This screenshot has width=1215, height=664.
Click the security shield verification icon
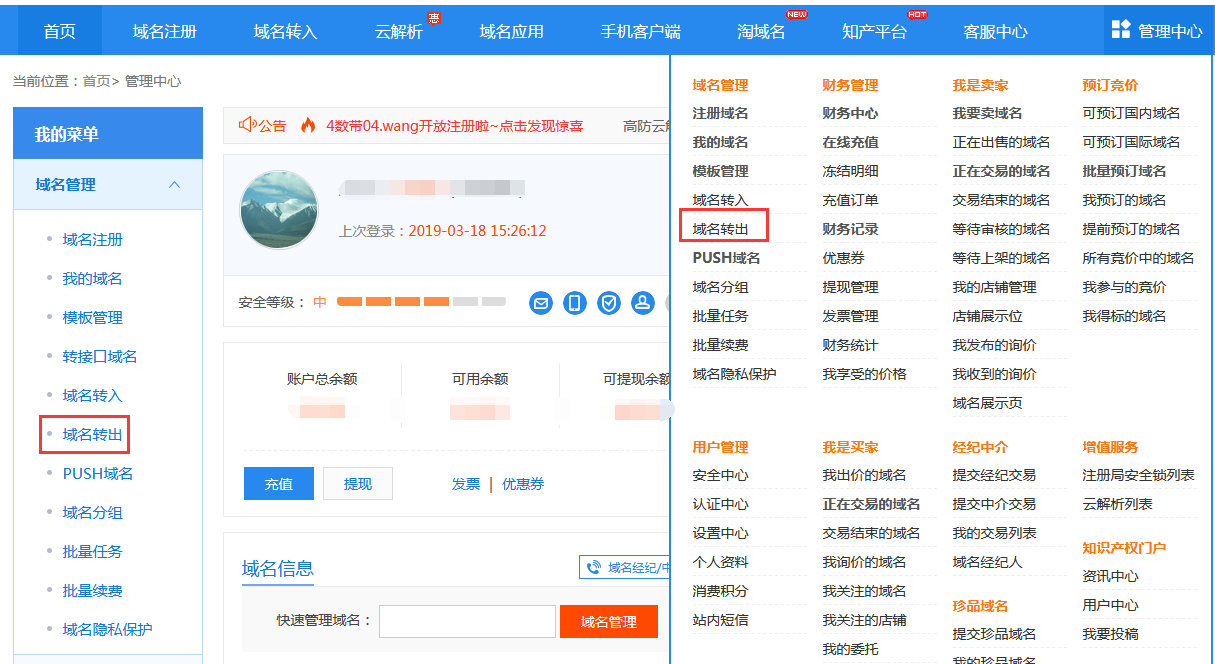coord(608,303)
